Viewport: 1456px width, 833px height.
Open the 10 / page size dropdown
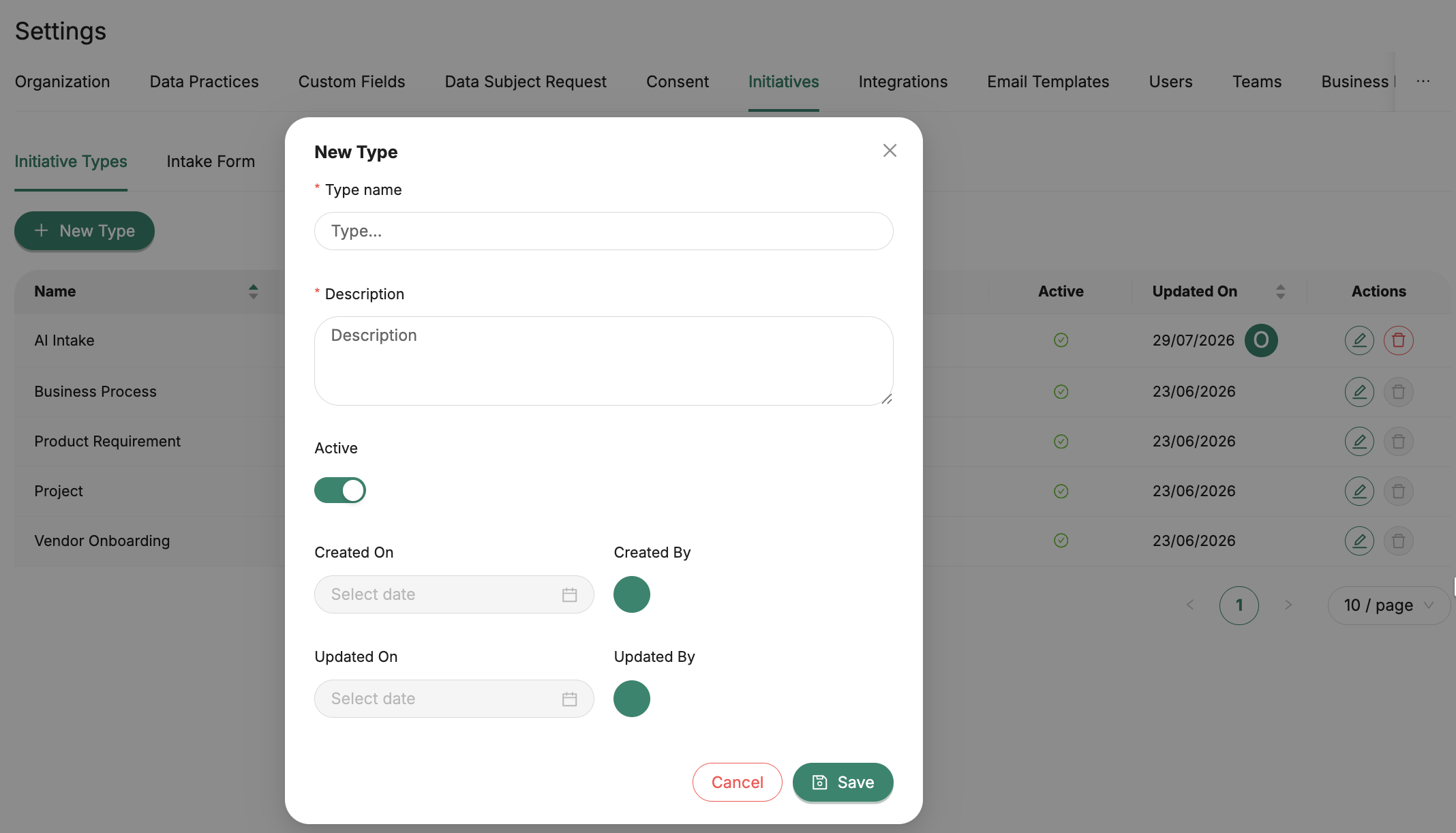coord(1389,605)
